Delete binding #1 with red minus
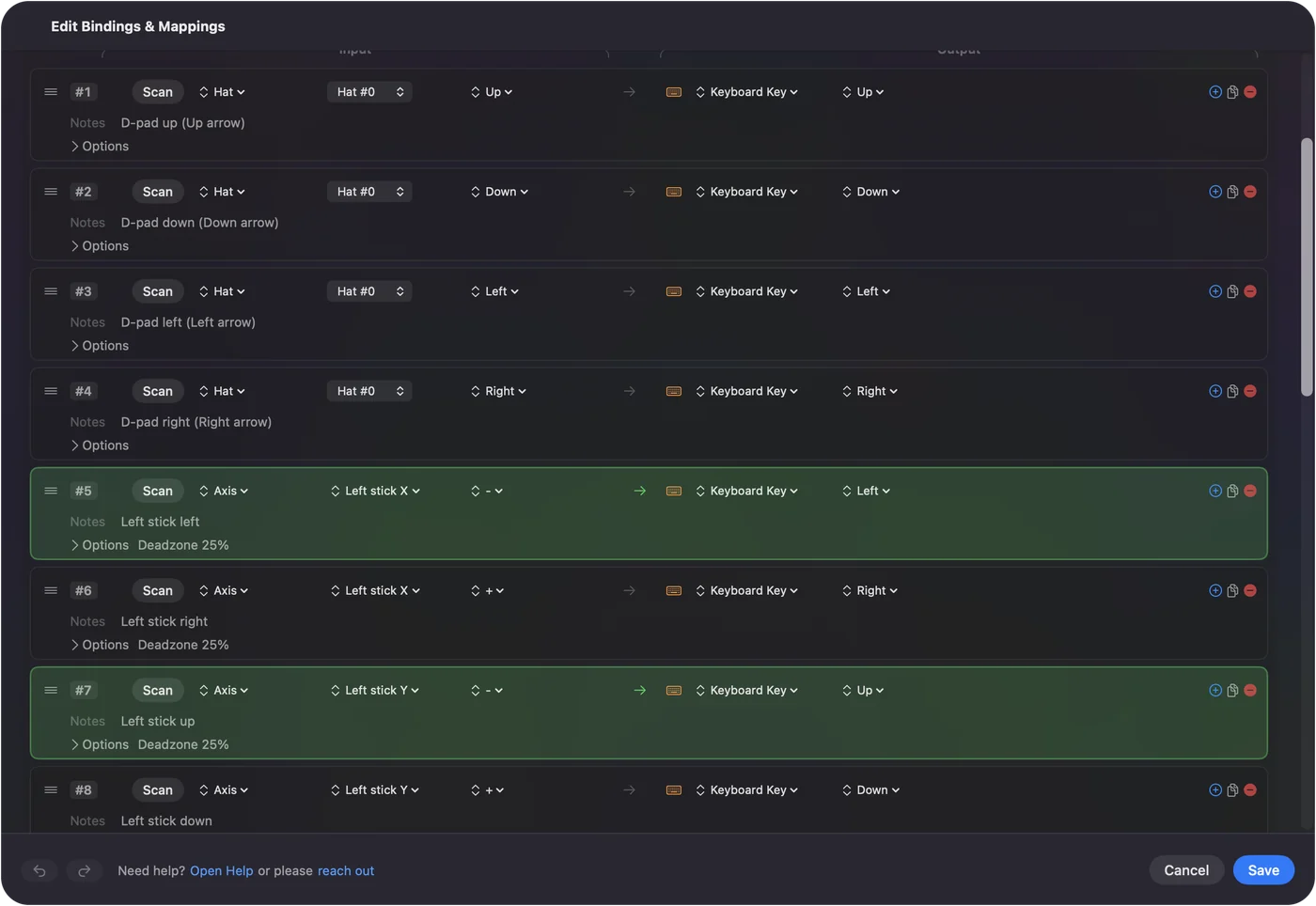 tap(1250, 92)
